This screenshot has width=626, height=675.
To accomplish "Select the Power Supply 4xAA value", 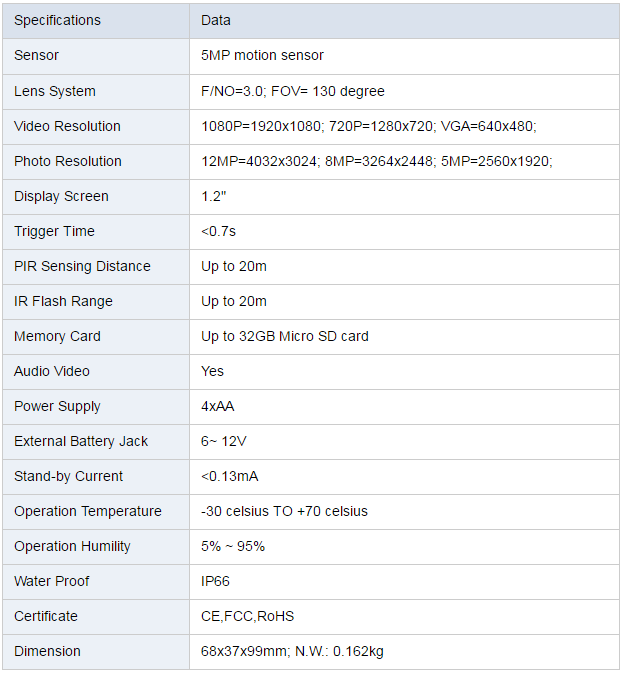I will tap(218, 406).
